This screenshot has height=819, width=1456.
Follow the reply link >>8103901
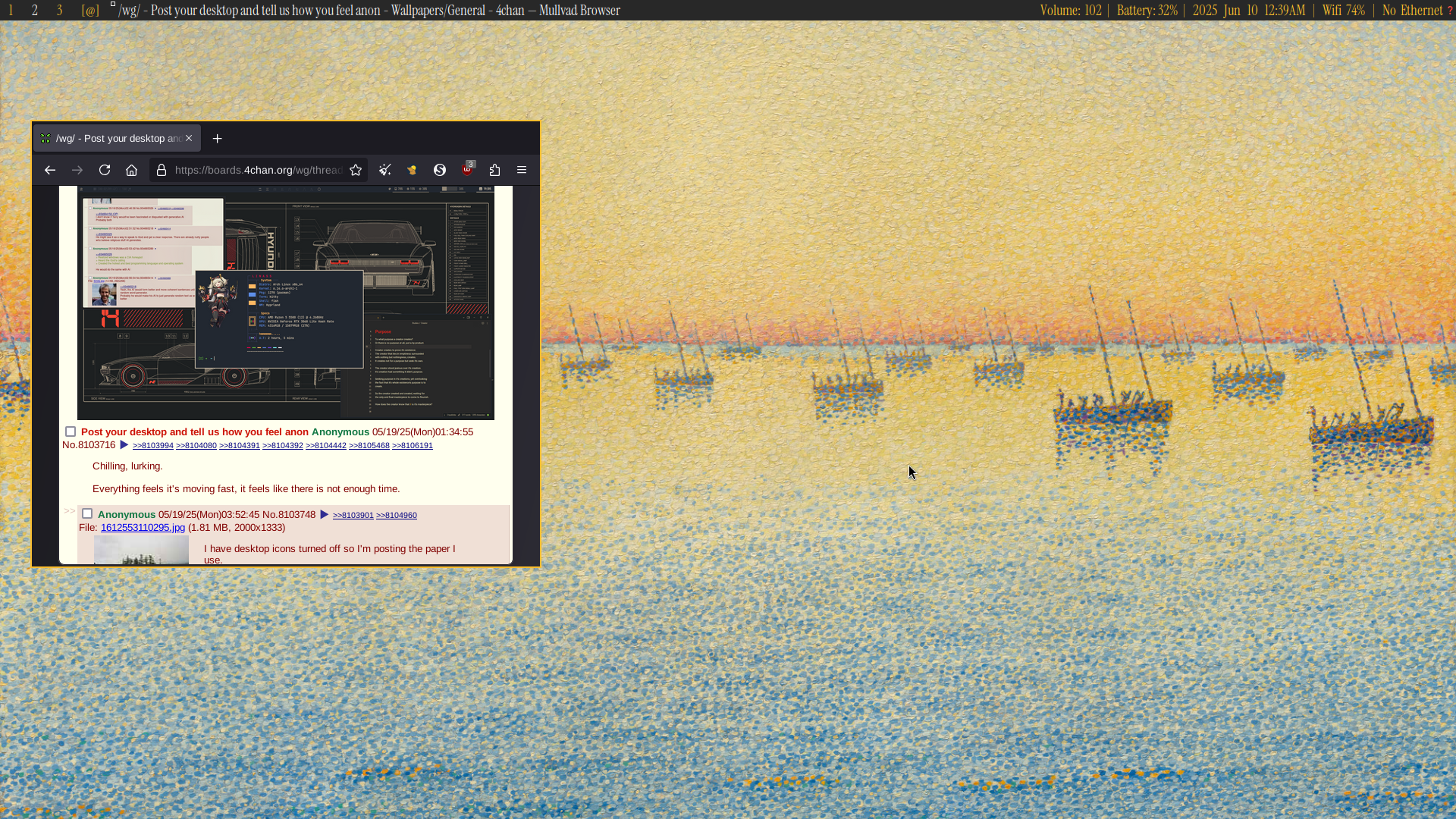click(353, 516)
